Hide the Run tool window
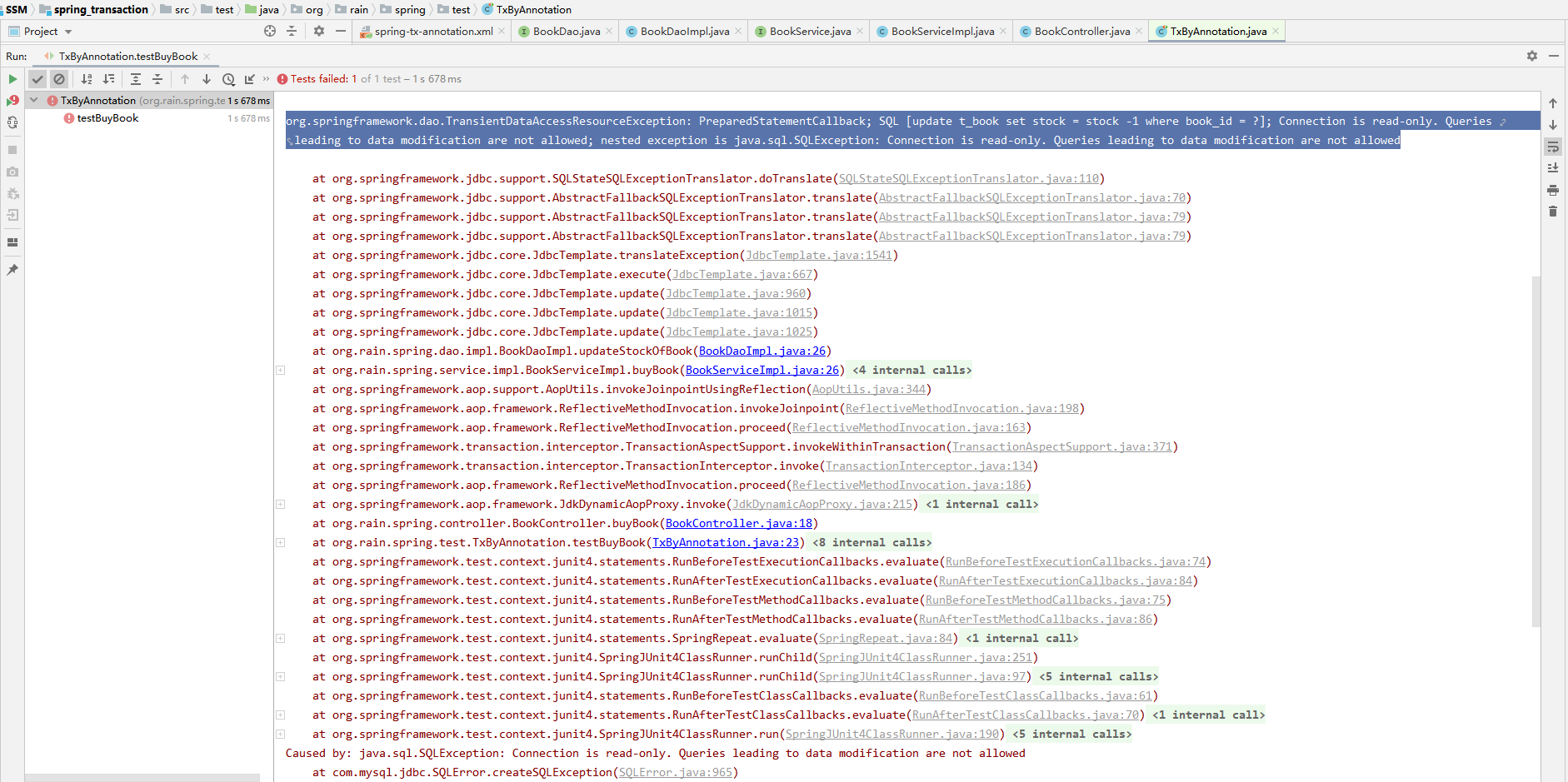1568x782 pixels. (x=1554, y=56)
